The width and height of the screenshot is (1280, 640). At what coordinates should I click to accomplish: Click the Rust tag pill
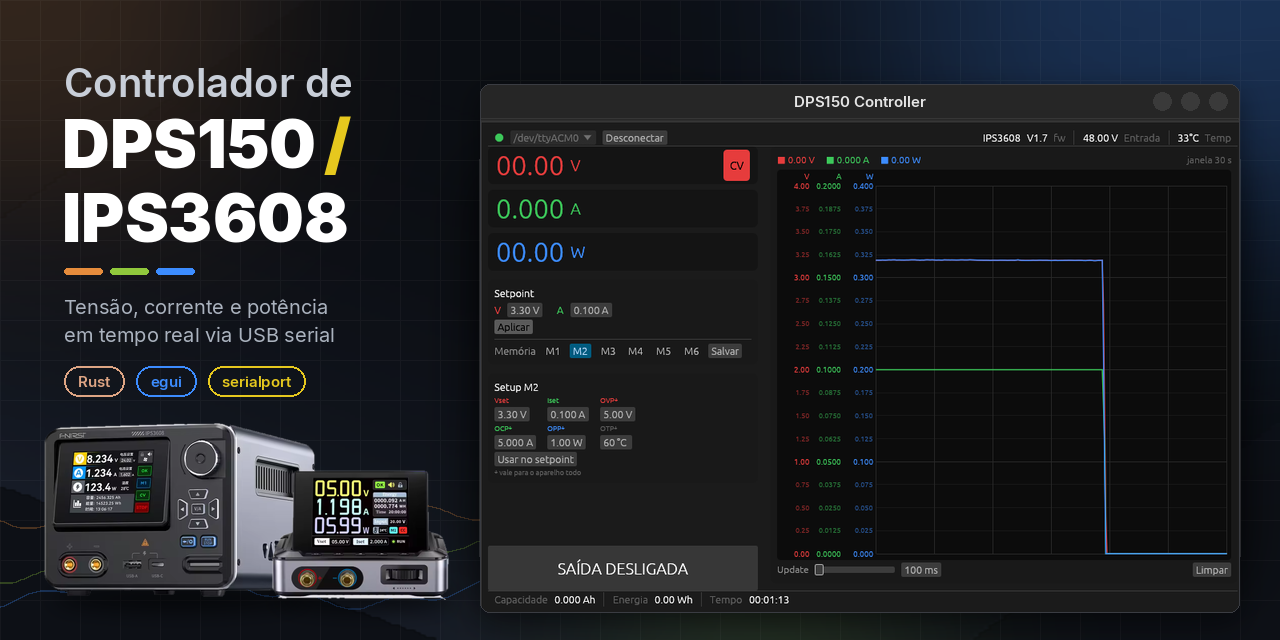point(94,382)
